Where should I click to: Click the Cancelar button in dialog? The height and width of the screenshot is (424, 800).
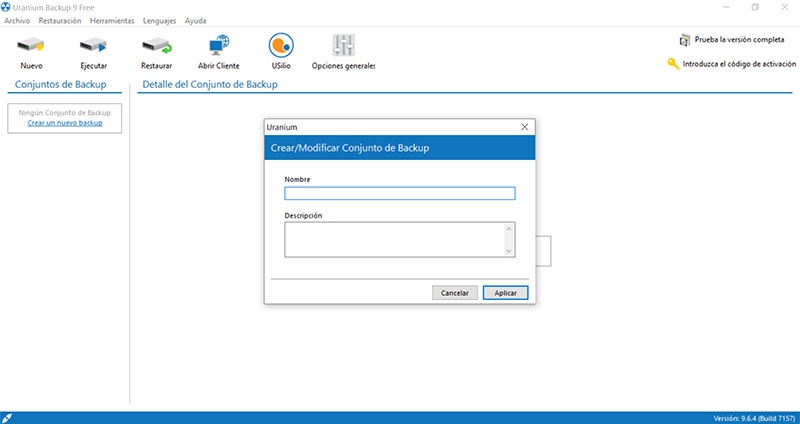(x=455, y=293)
